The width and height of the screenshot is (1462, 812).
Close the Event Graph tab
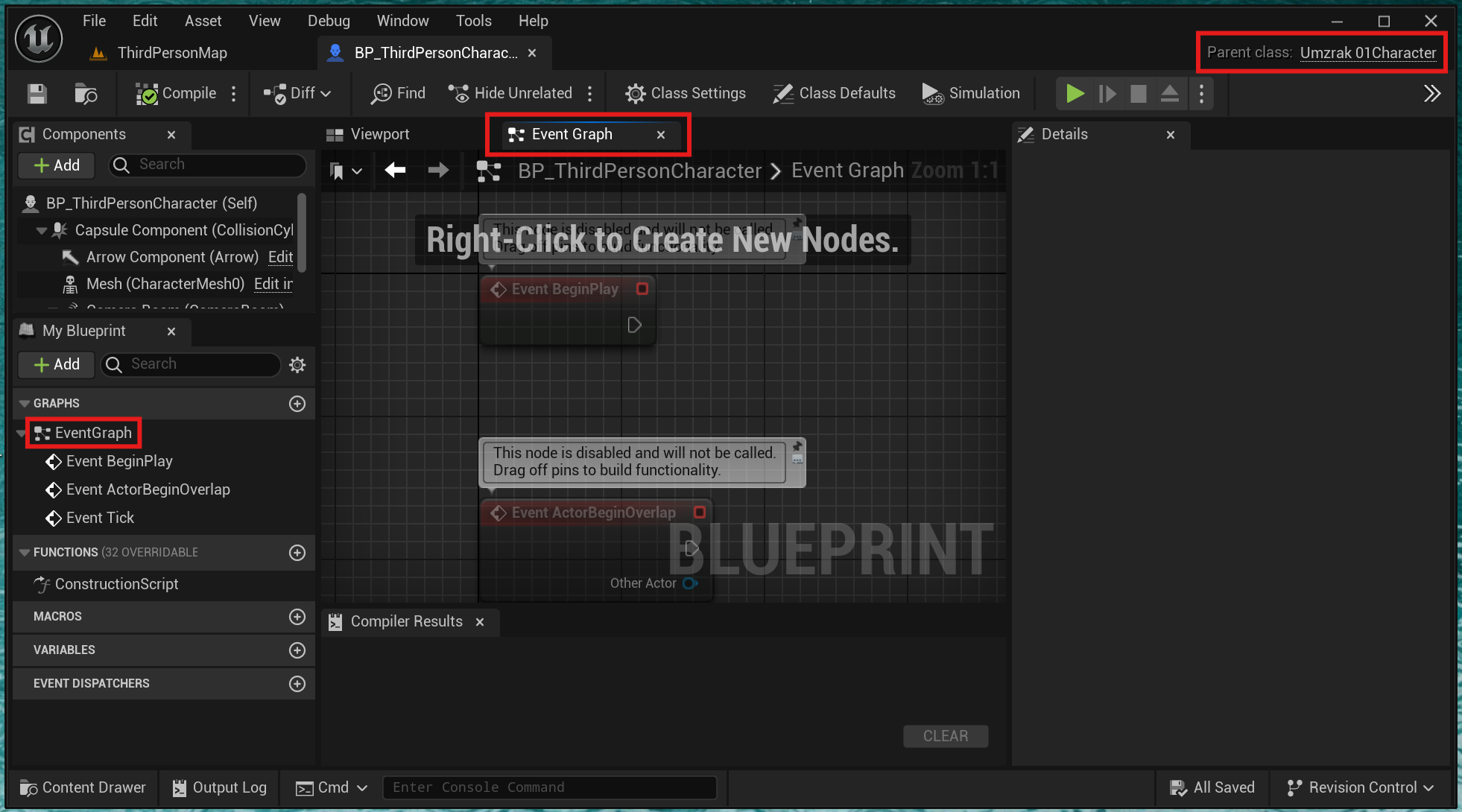click(x=661, y=135)
